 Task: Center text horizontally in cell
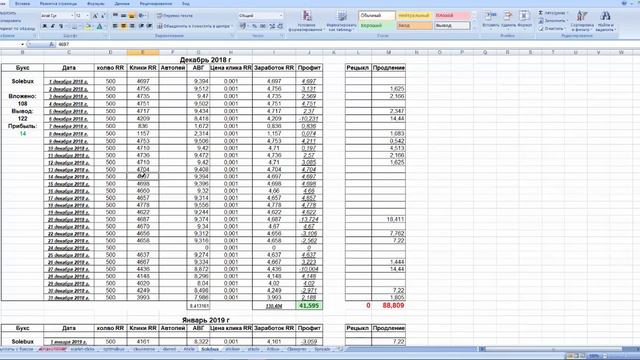tap(124, 26)
